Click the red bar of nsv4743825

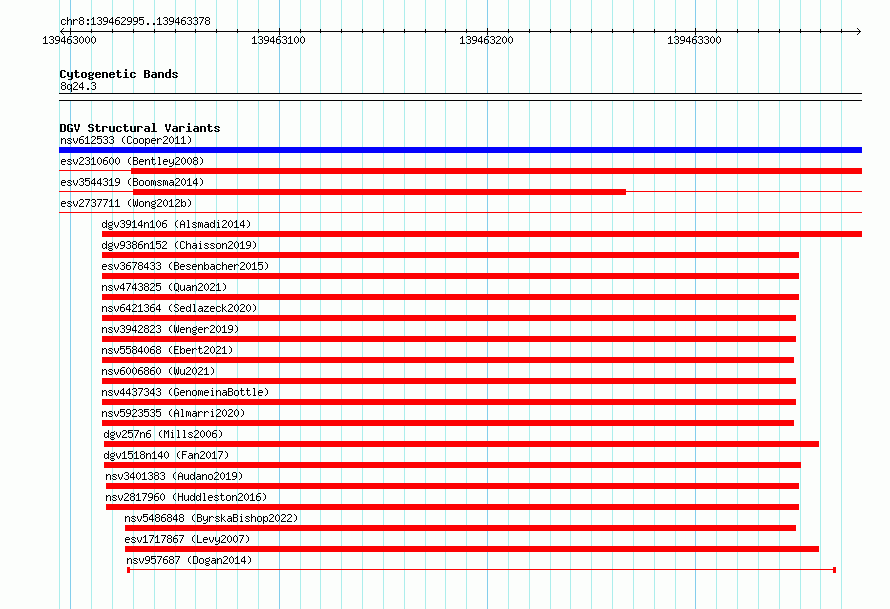[x=450, y=297]
